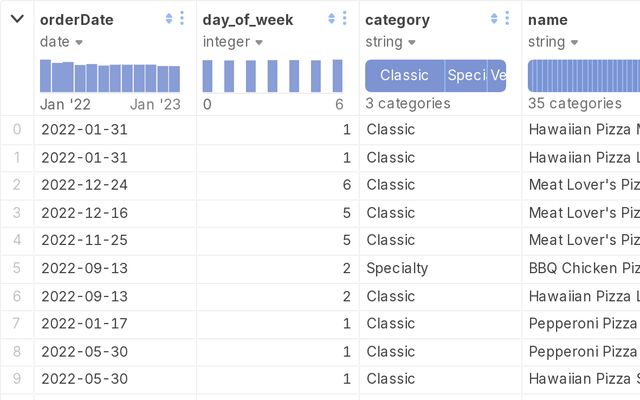Change category column string type
640x400 pixels.
[x=390, y=42]
